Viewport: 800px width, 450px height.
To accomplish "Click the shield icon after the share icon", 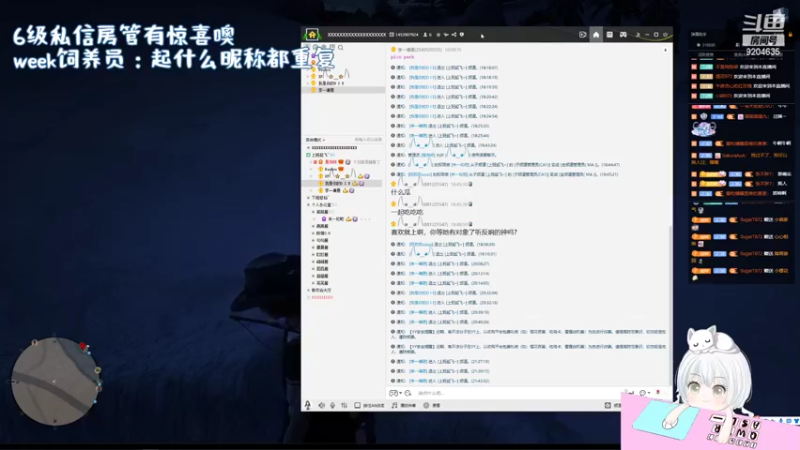I will click(x=462, y=35).
